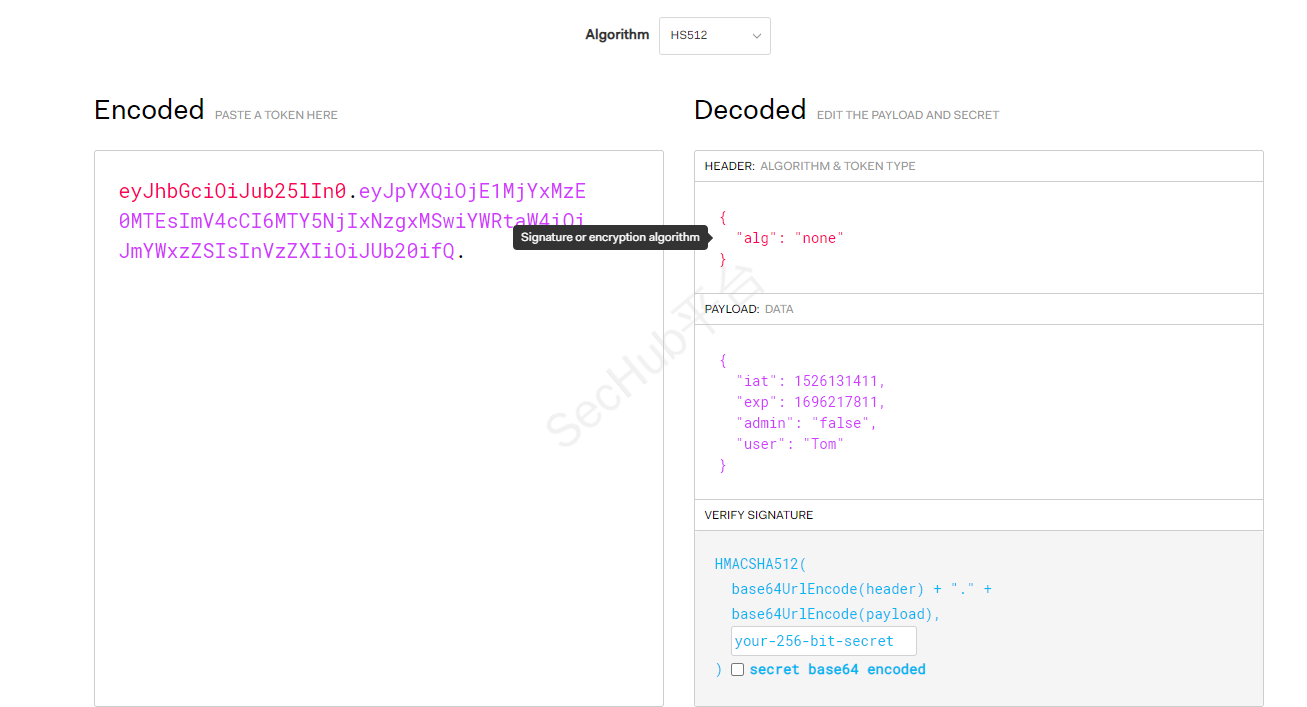
Task: Focus the your-256-bit-secret input field
Action: [x=823, y=641]
